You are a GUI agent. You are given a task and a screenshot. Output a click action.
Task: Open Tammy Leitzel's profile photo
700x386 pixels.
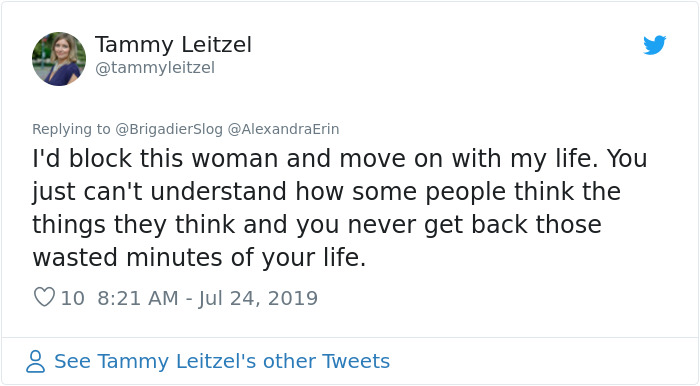coord(59,59)
